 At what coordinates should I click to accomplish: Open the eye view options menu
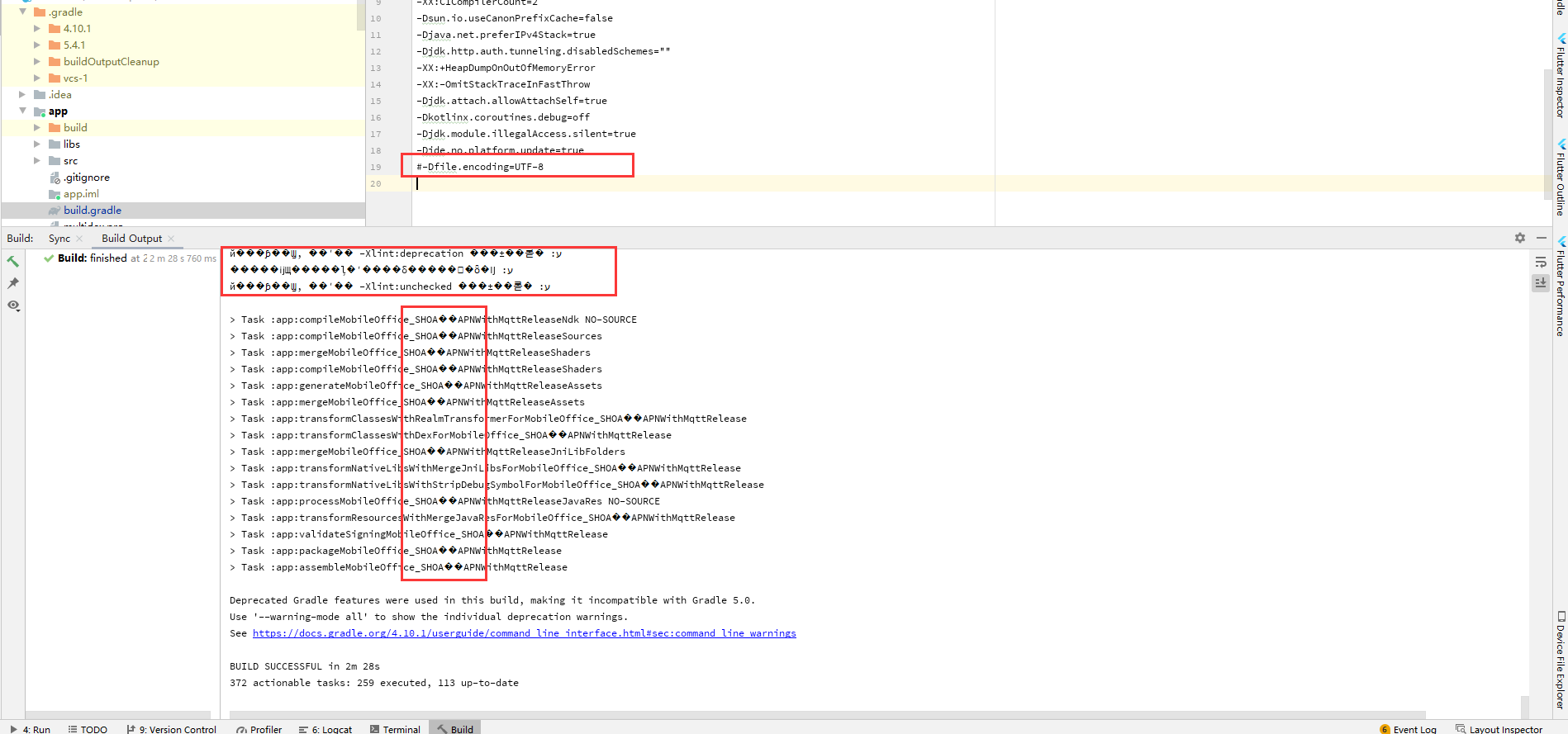13,305
